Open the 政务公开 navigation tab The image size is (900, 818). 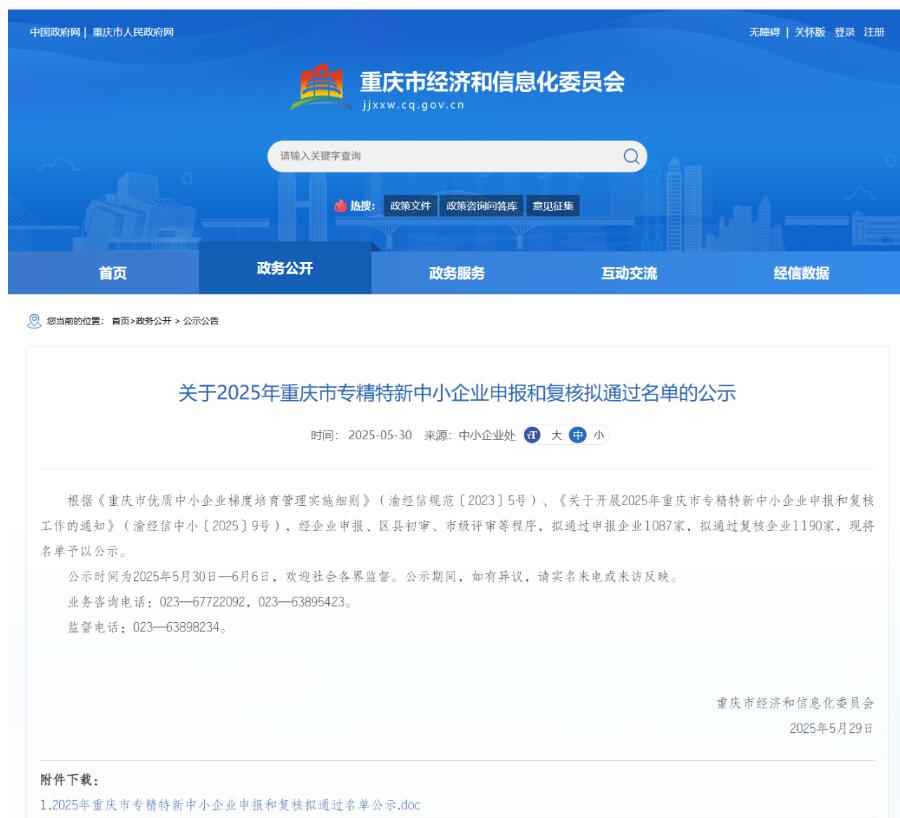coord(285,268)
